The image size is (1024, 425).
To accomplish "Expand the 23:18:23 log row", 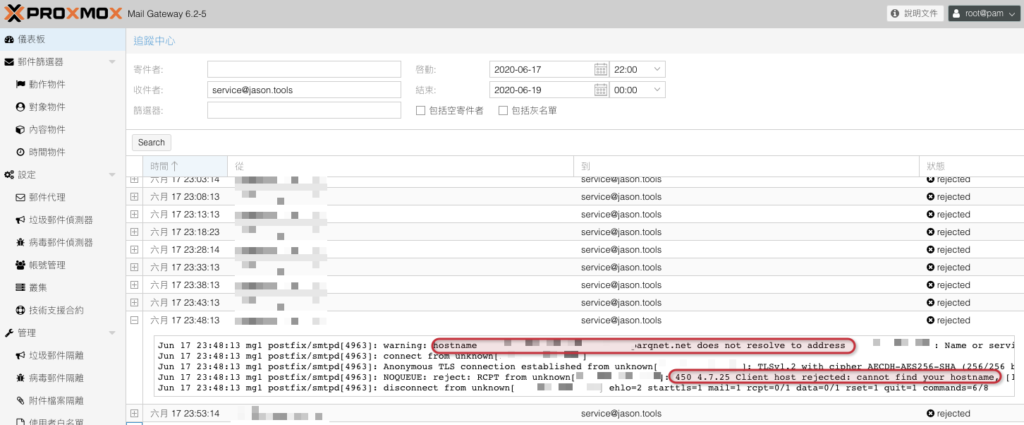I will 135,232.
